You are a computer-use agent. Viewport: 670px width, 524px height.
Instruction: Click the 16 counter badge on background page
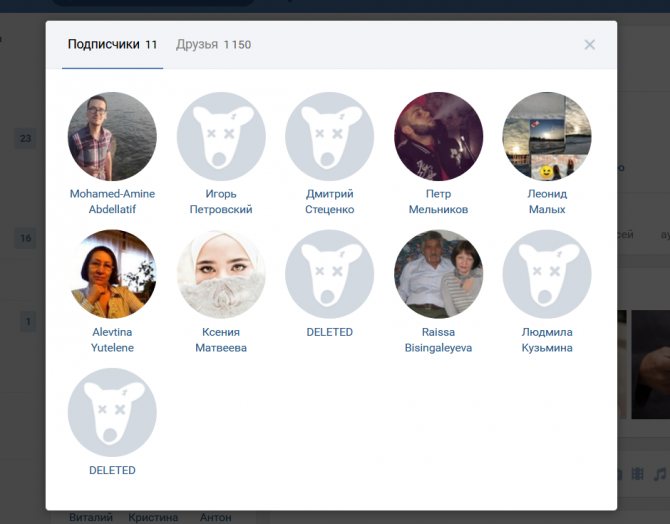(26, 238)
